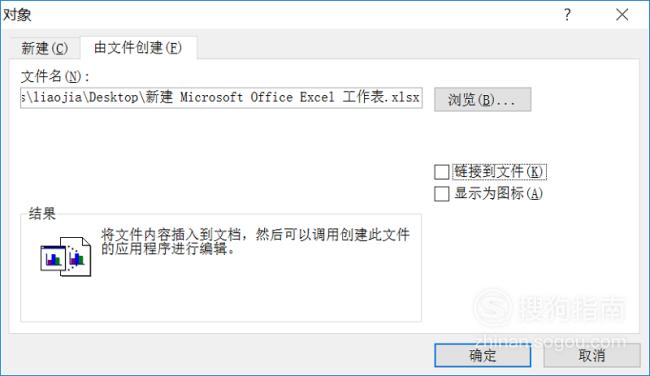This screenshot has width=650, height=376.
Task: Switch to the 新建(C) tab
Action: coord(44,48)
